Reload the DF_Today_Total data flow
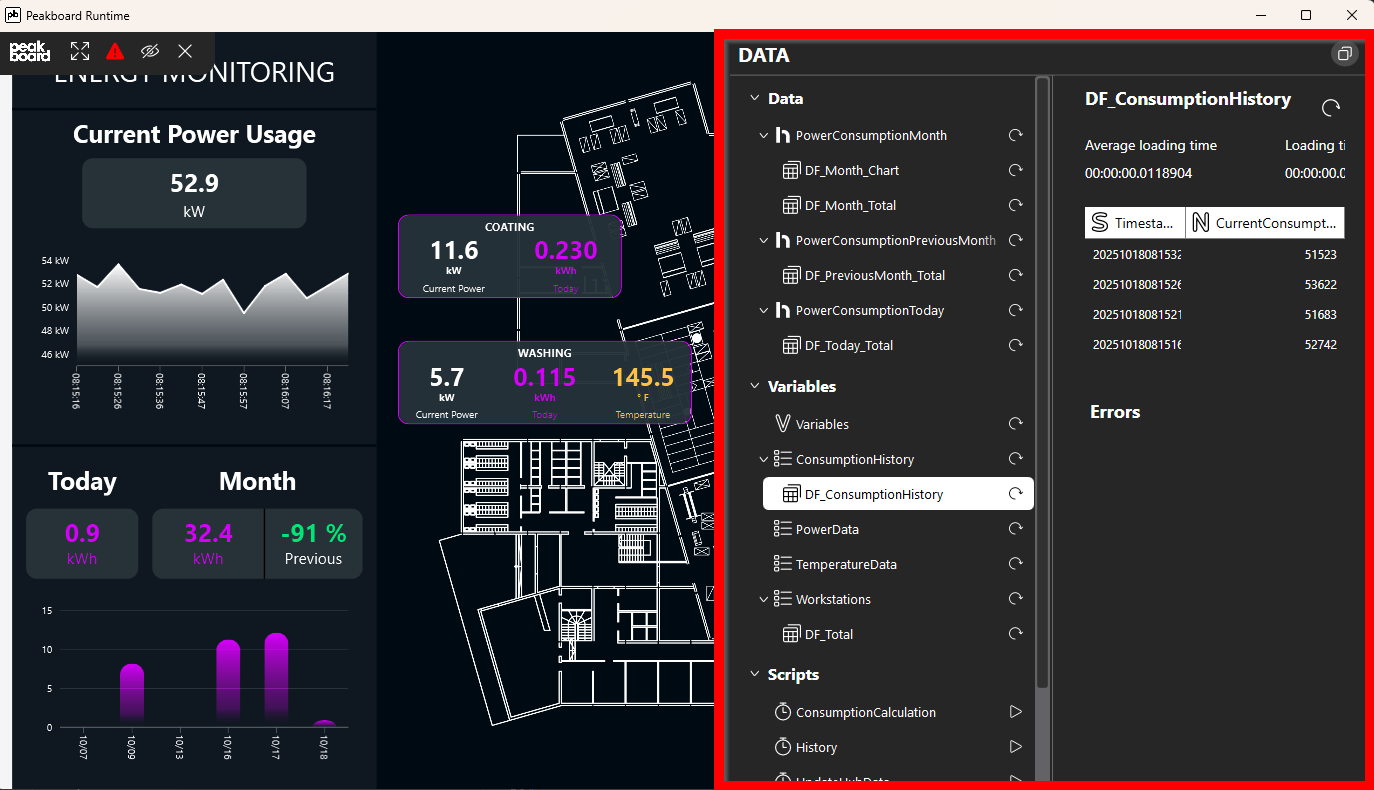Viewport: 1374px width, 790px height. (x=1015, y=345)
